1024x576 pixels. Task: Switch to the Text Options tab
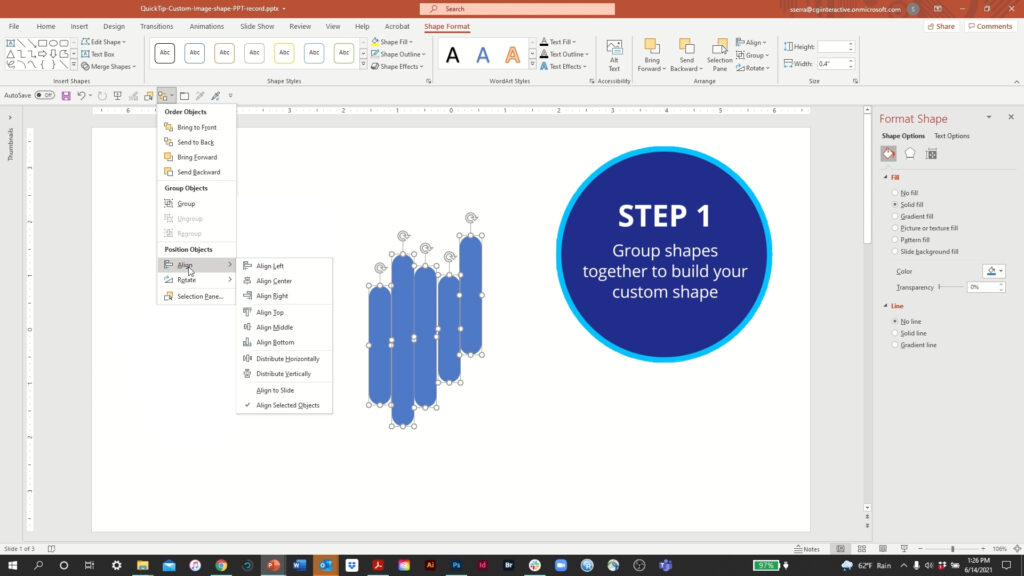[951, 135]
